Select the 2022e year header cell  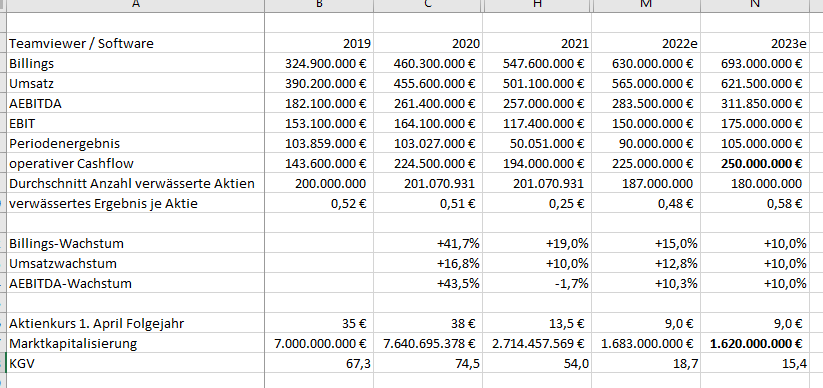coord(646,43)
